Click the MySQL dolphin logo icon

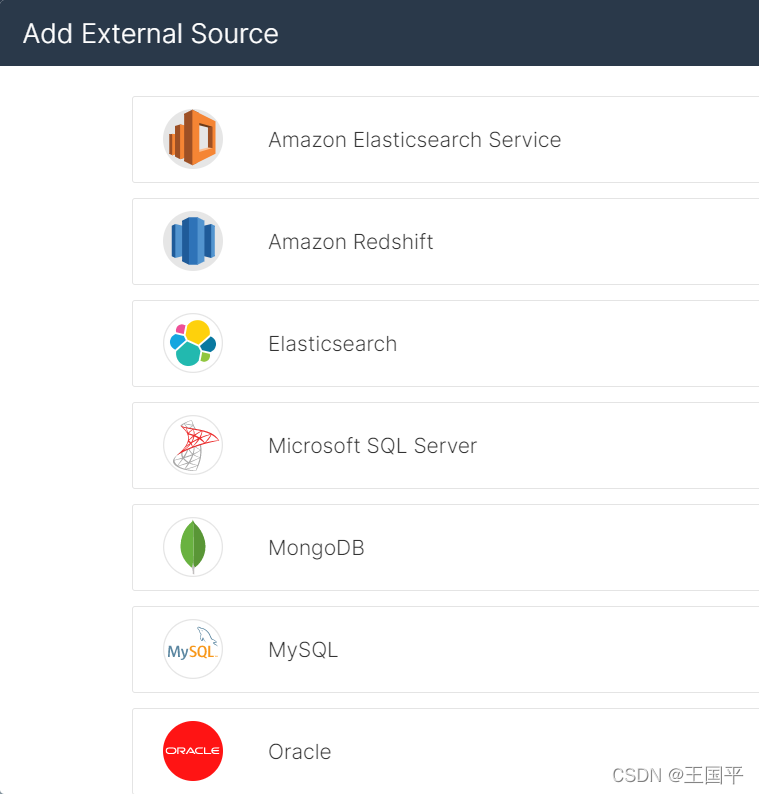tap(193, 649)
